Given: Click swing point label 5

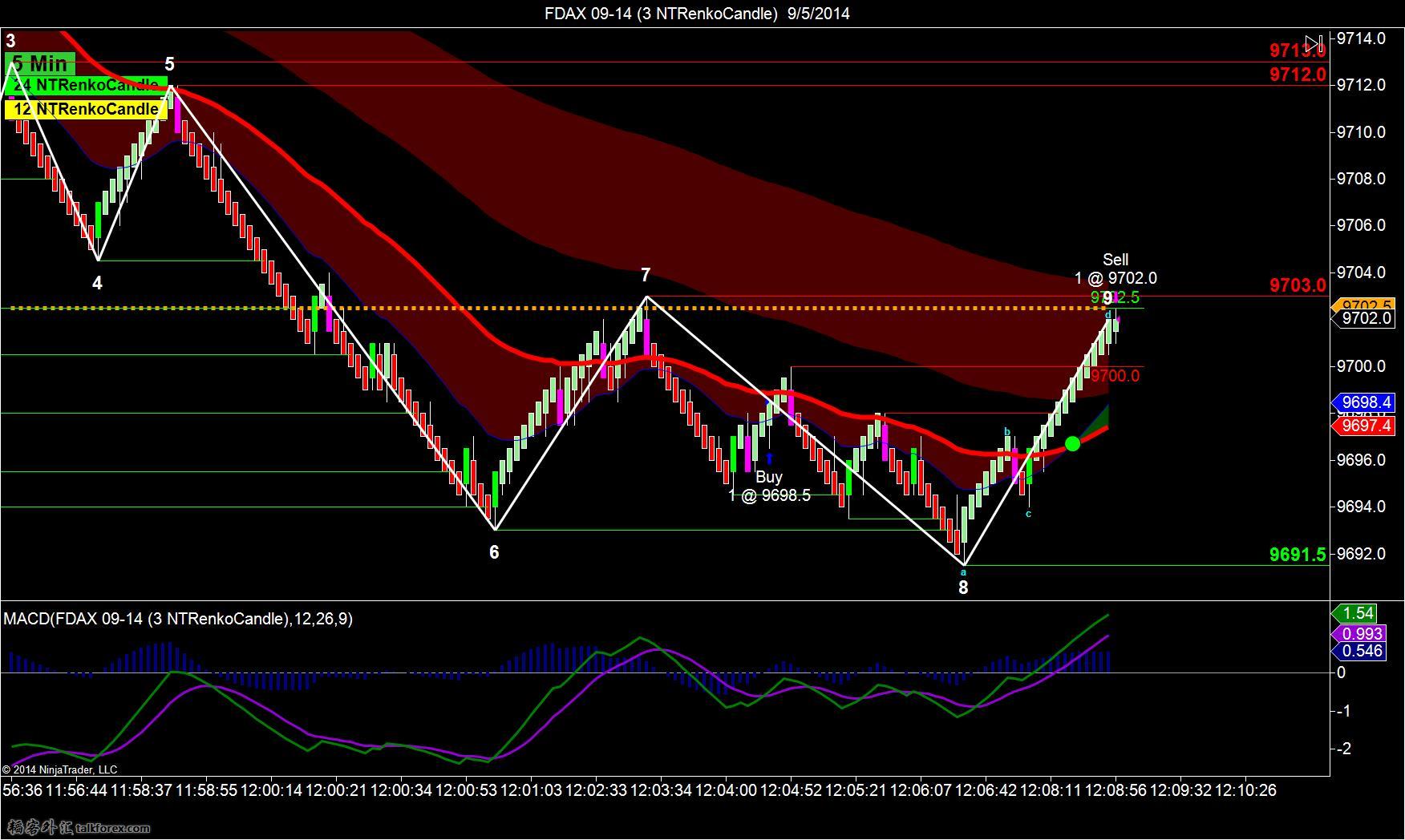Looking at the screenshot, I should coord(169,64).
